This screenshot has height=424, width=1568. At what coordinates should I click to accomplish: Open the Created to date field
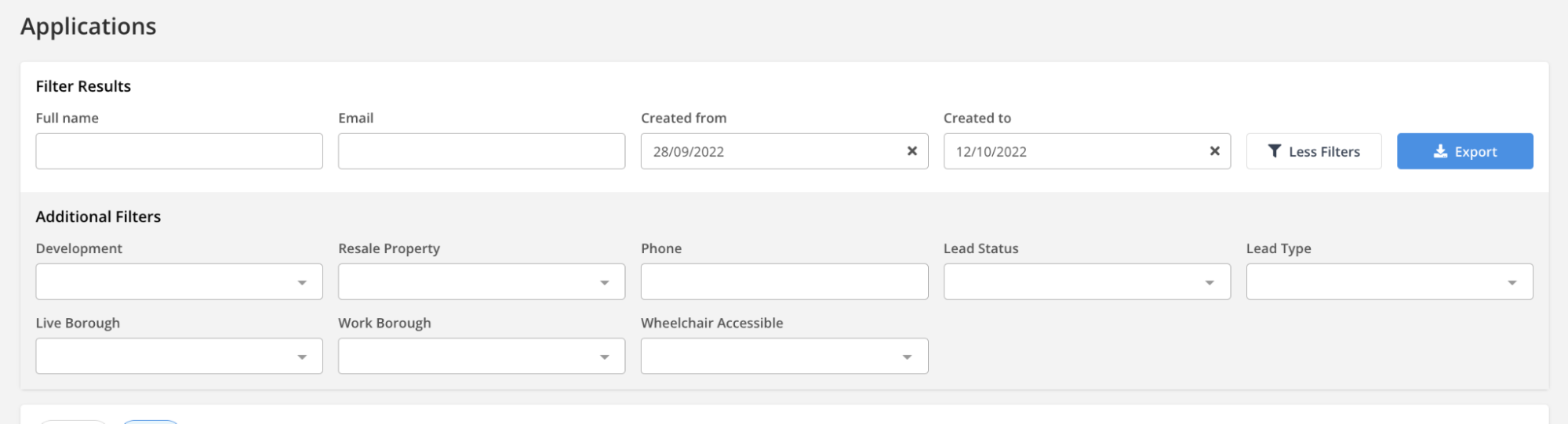(x=1071, y=151)
